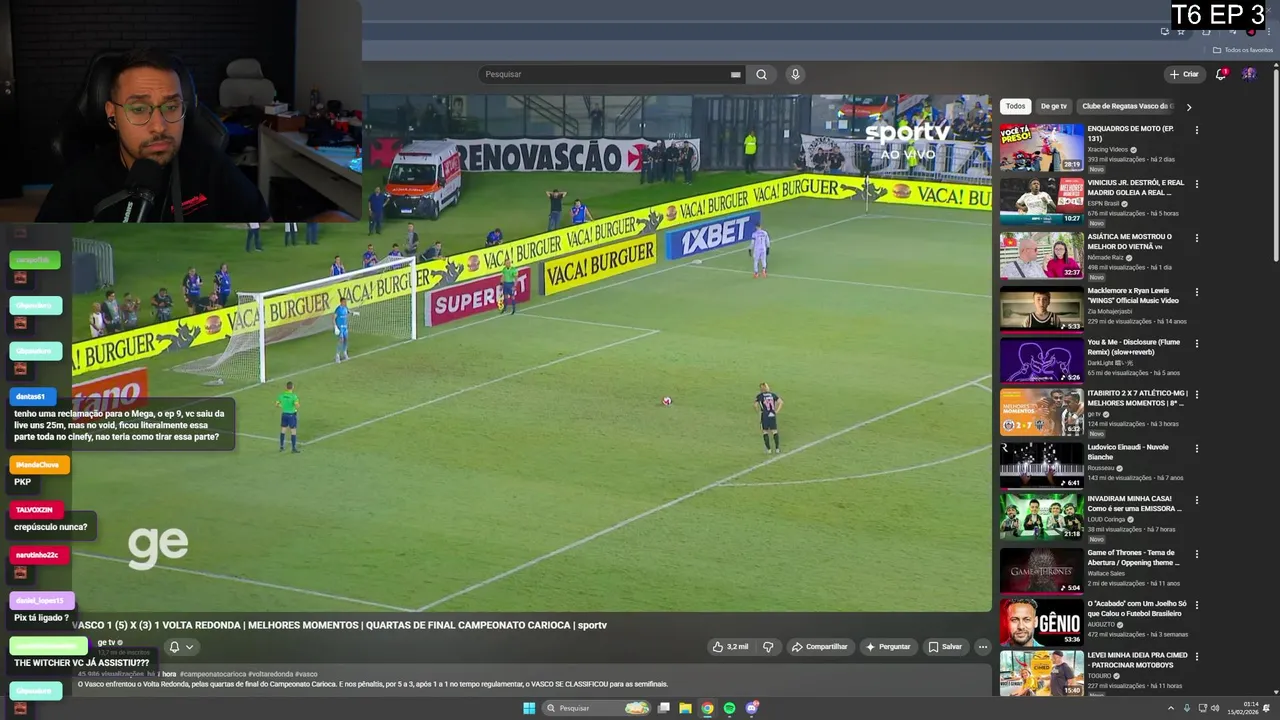Image resolution: width=1280 pixels, height=720 pixels.
Task: Open YouTube notifications bell
Action: tap(1220, 74)
